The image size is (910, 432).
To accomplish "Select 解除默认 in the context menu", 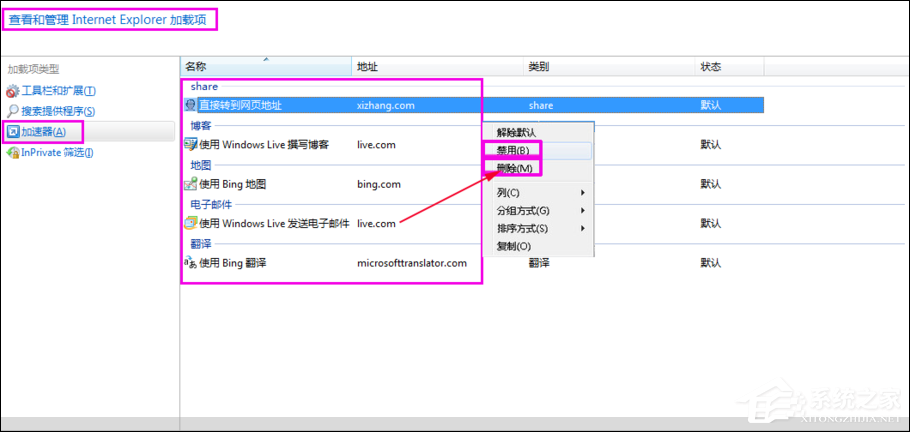I will (516, 132).
